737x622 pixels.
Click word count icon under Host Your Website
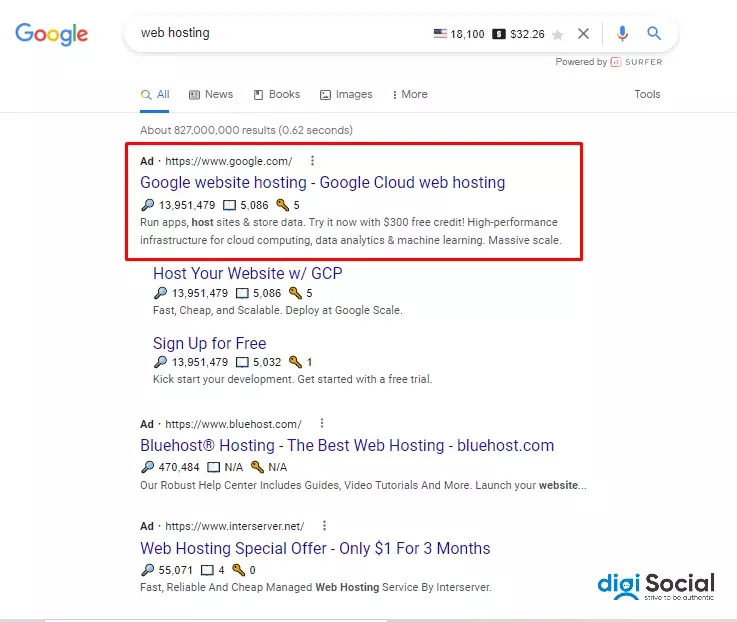pyautogui.click(x=242, y=293)
